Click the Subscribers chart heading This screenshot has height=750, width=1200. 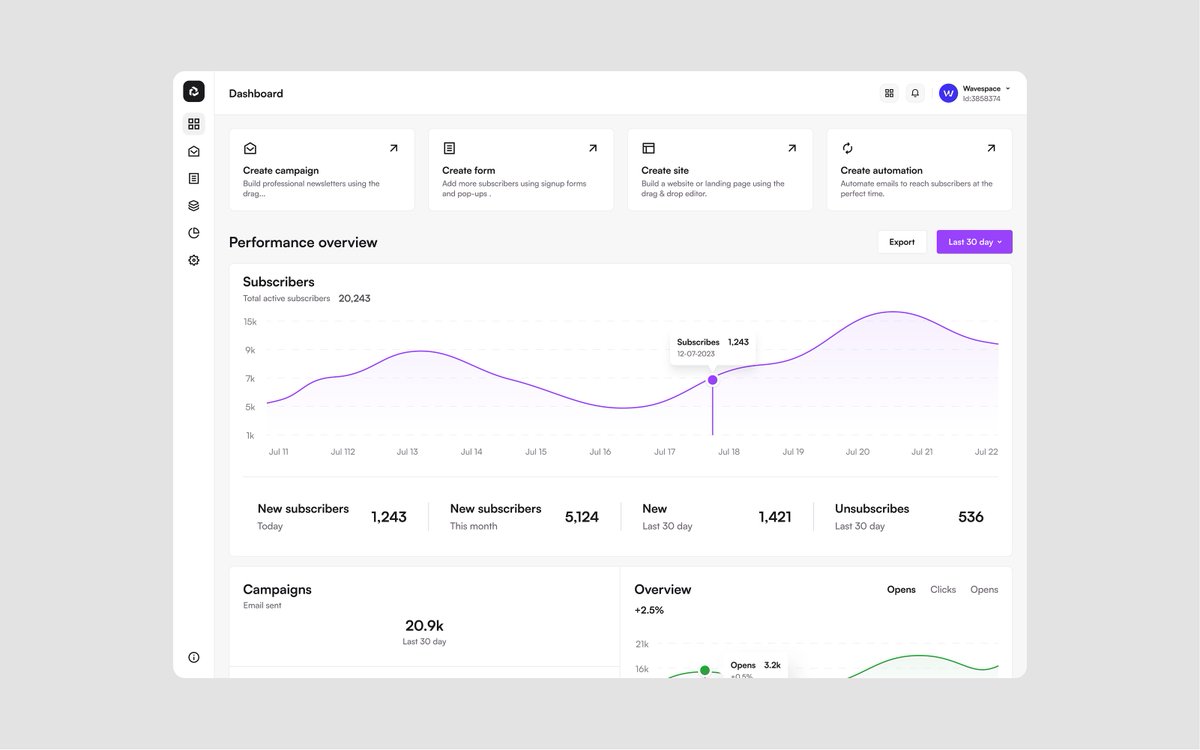pyautogui.click(x=279, y=282)
